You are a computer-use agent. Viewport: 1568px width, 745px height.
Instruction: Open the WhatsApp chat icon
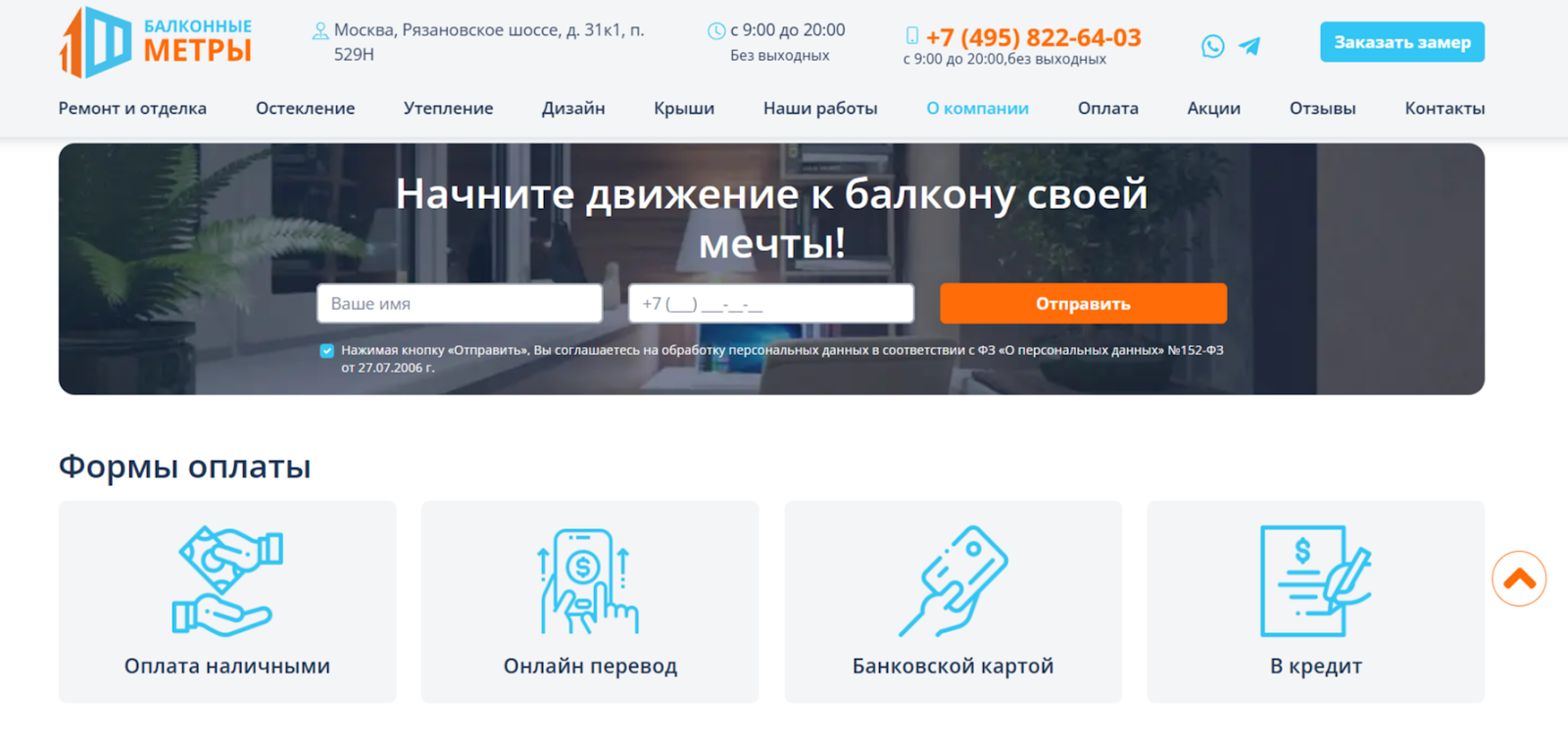tap(1212, 46)
